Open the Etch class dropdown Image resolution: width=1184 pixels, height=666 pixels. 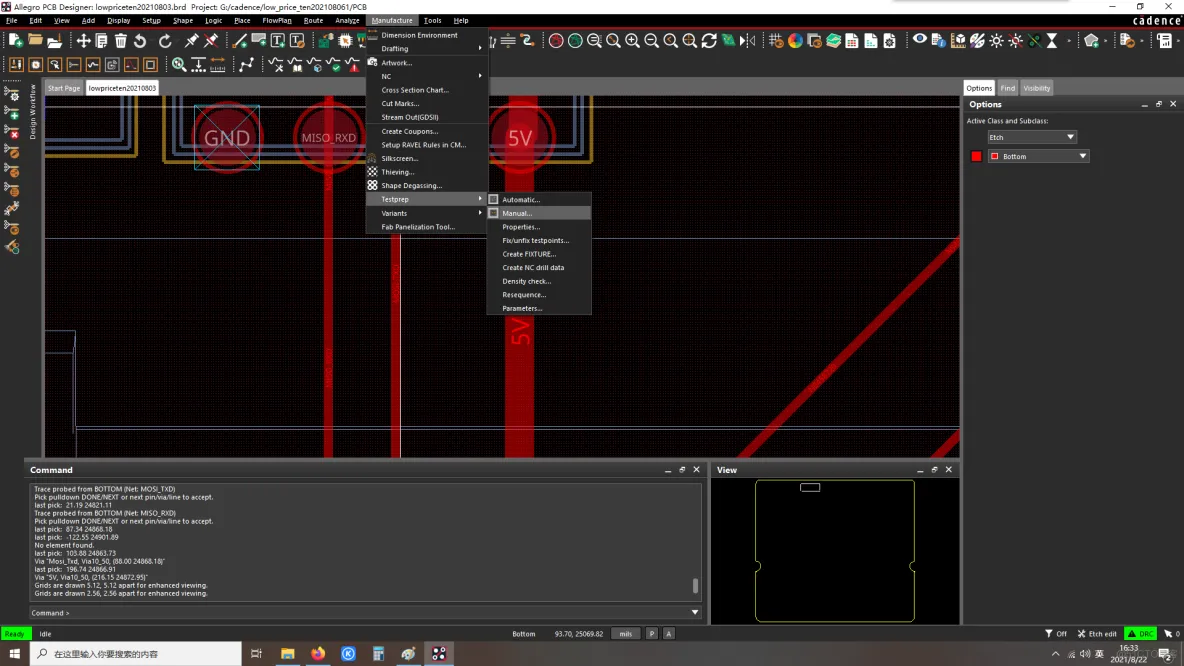pyautogui.click(x=1031, y=137)
